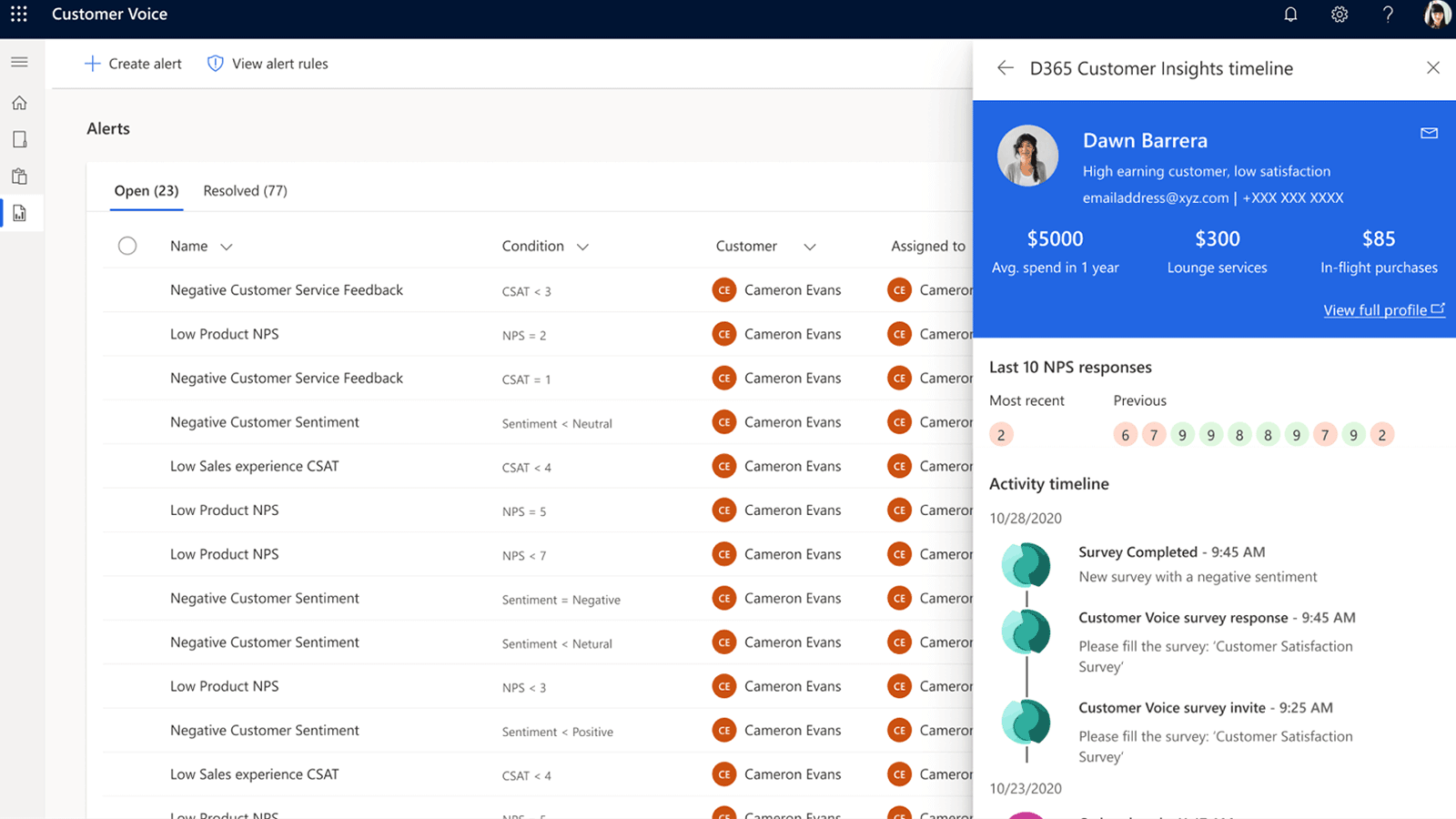
Task: Open the View full profile link
Action: 1384,310
